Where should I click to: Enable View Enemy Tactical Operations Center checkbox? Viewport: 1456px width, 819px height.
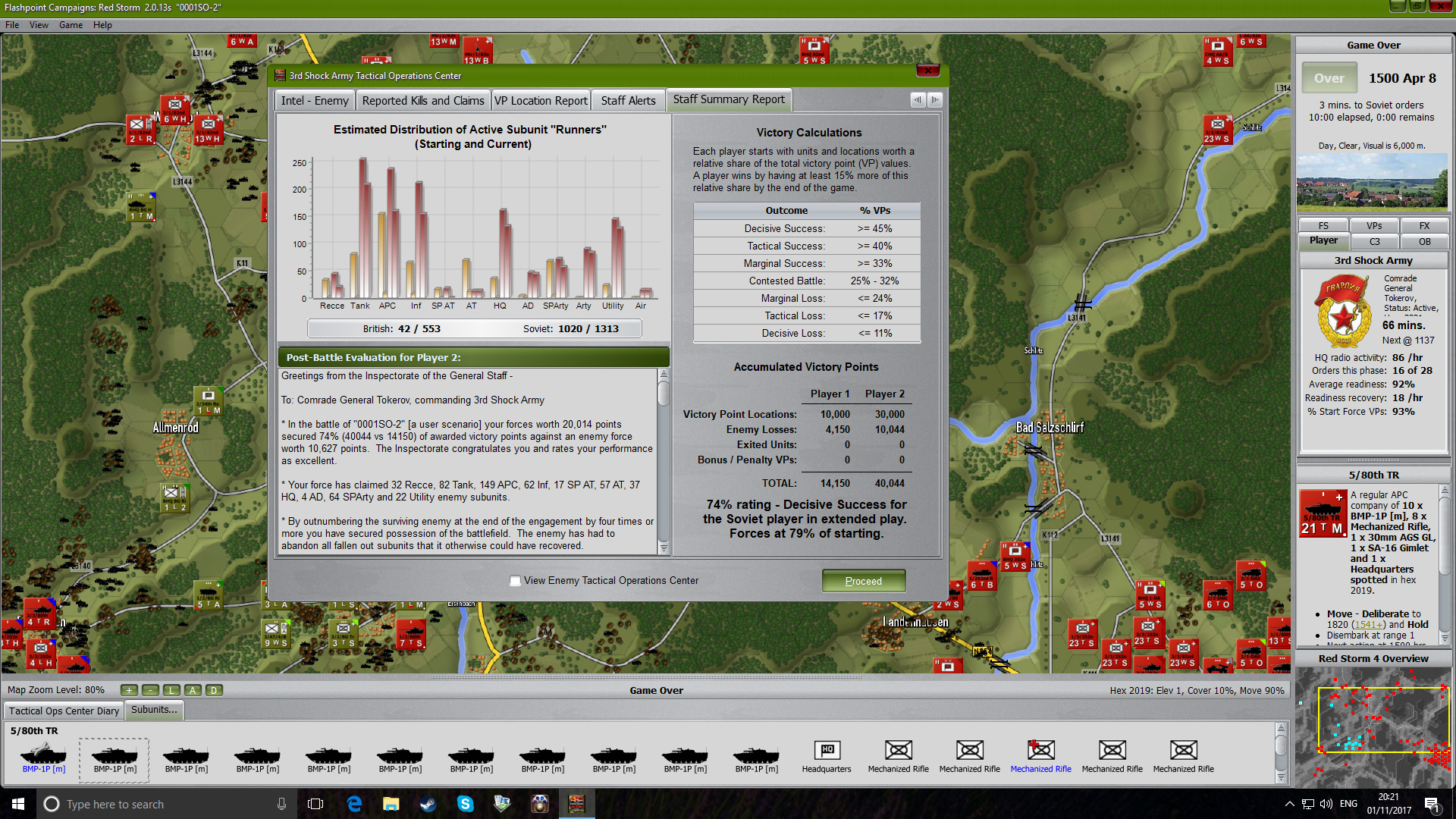point(516,581)
